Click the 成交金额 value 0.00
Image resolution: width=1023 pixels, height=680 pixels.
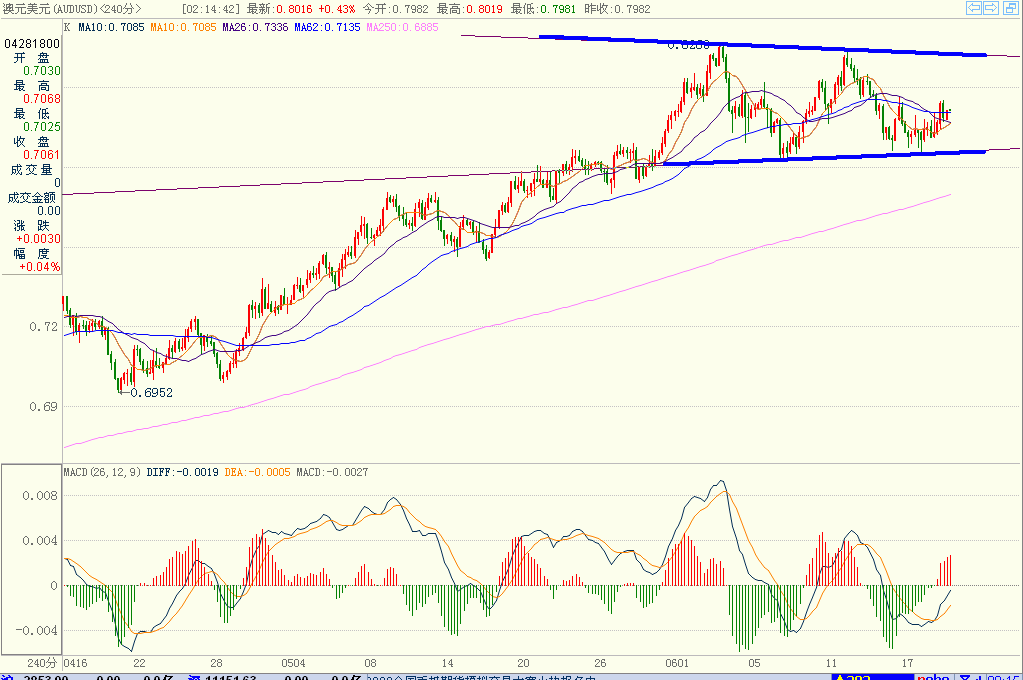(49, 211)
